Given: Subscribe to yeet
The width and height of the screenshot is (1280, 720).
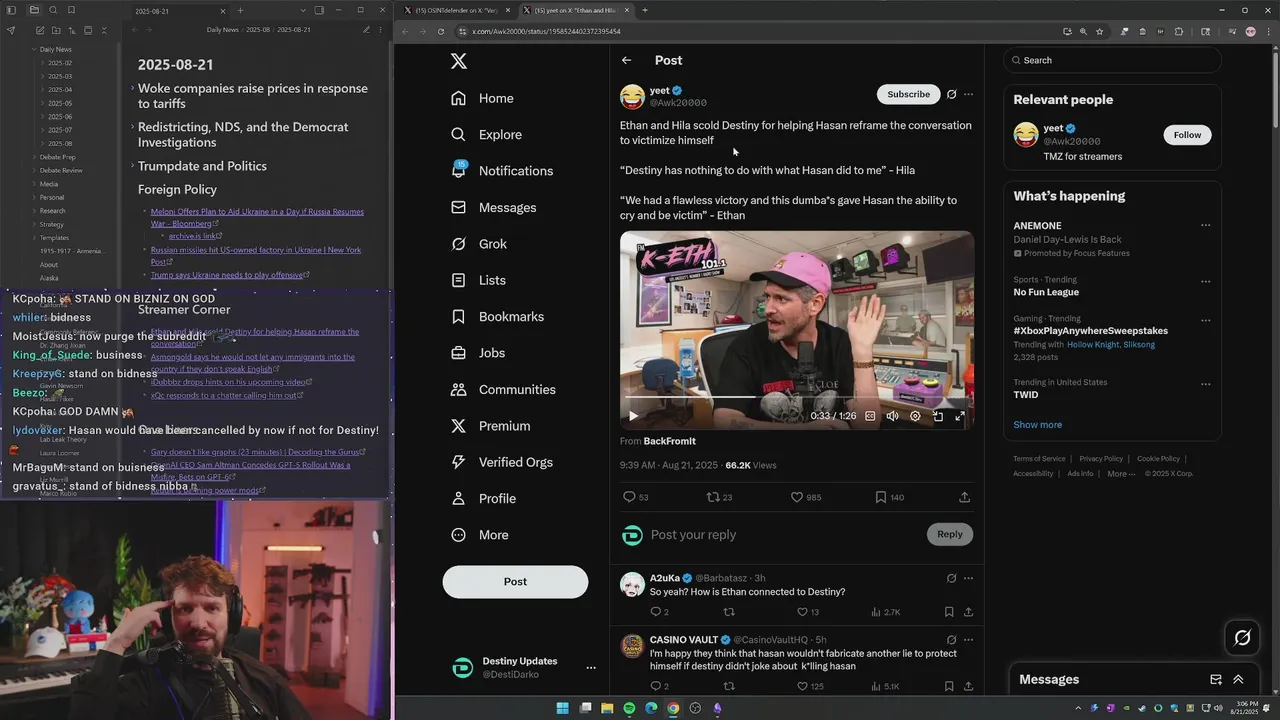Looking at the screenshot, I should [x=908, y=94].
